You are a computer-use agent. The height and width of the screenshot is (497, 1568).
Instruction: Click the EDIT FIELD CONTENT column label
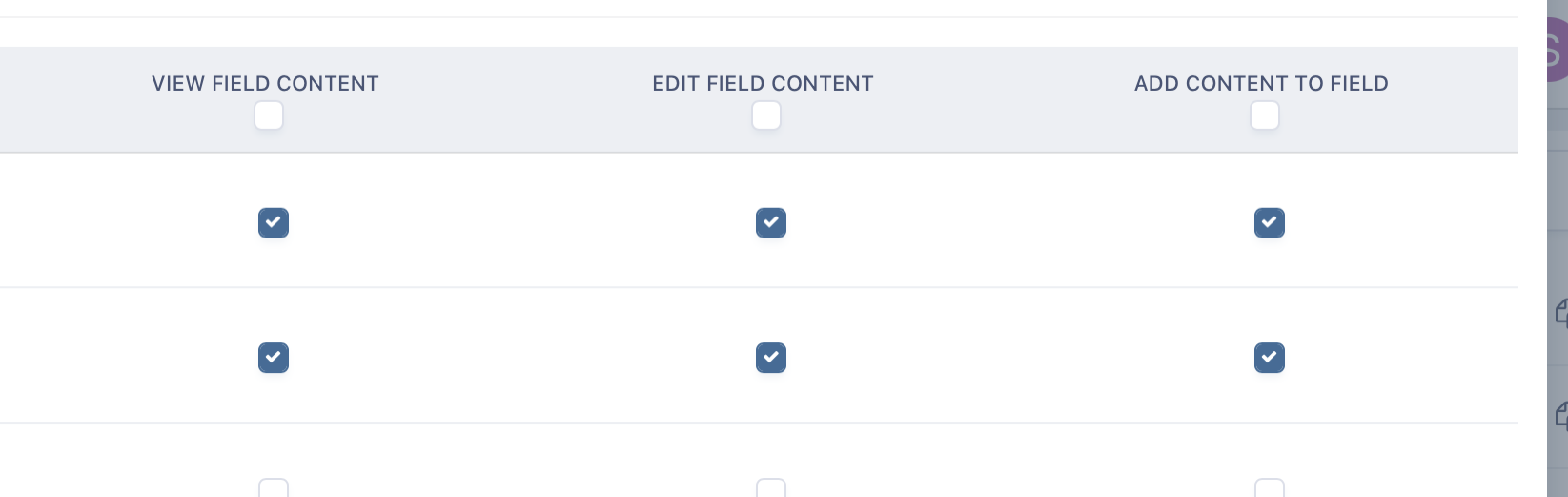[x=763, y=84]
